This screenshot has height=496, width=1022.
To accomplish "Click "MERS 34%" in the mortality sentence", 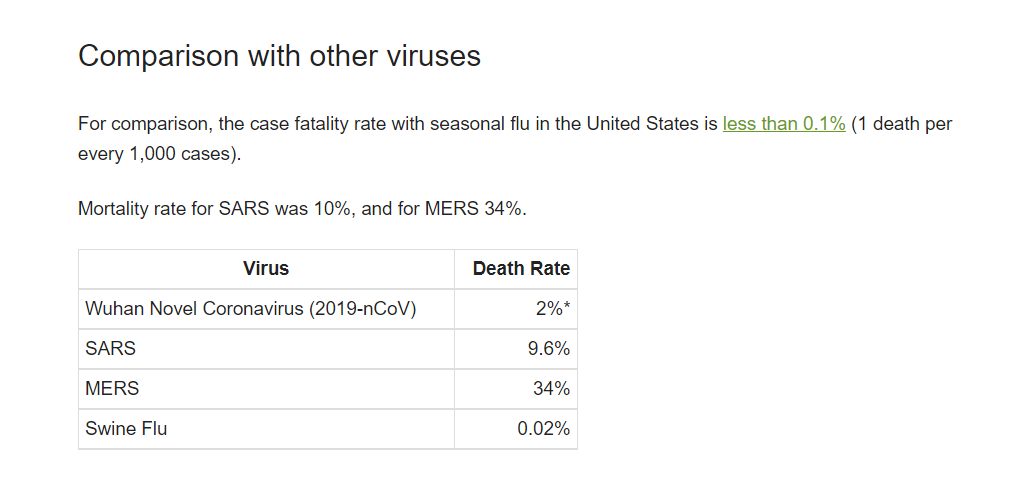I will 474,210.
